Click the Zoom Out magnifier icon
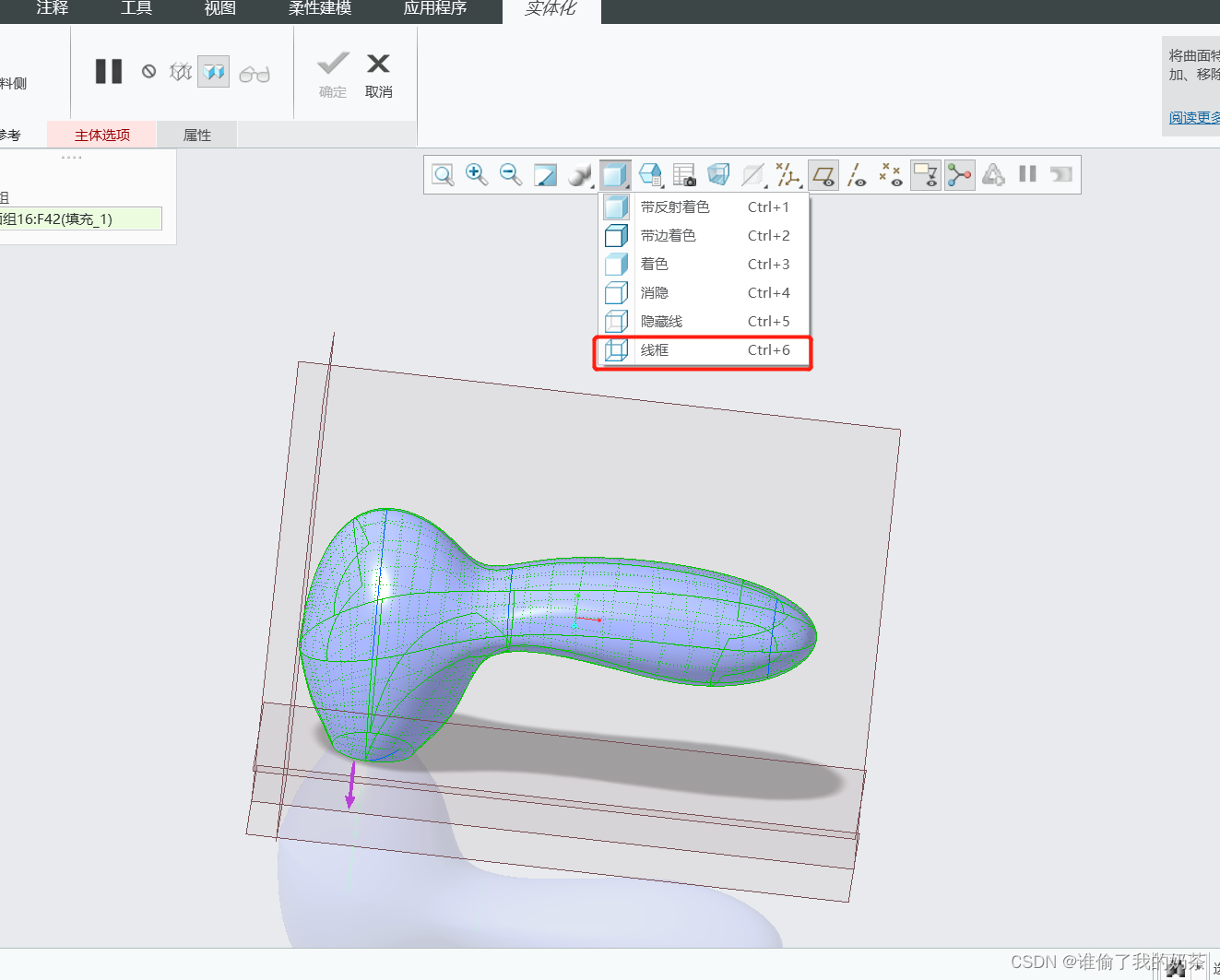The image size is (1220, 980). 511,174
